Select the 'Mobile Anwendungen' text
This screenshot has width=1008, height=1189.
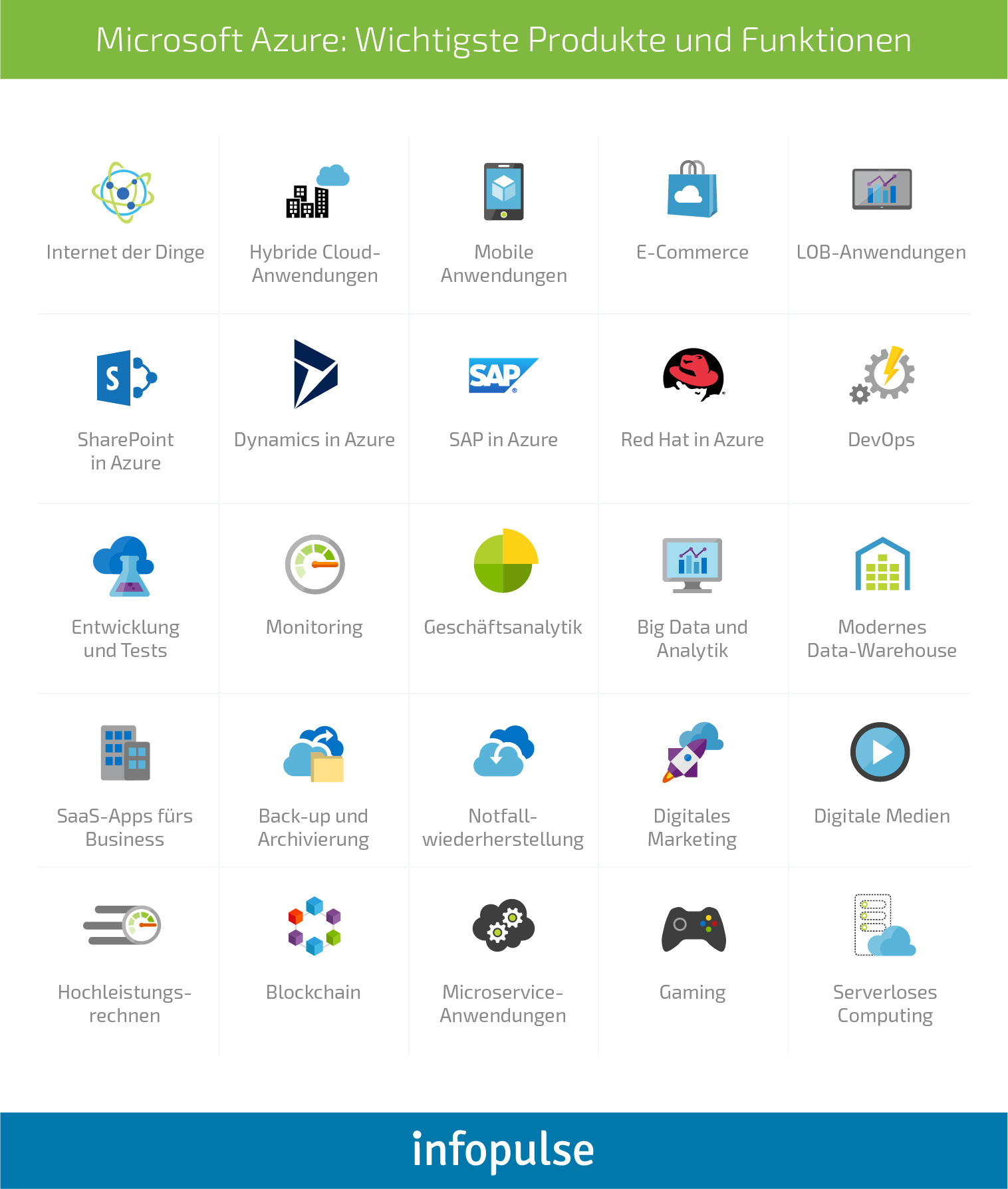tap(504, 264)
